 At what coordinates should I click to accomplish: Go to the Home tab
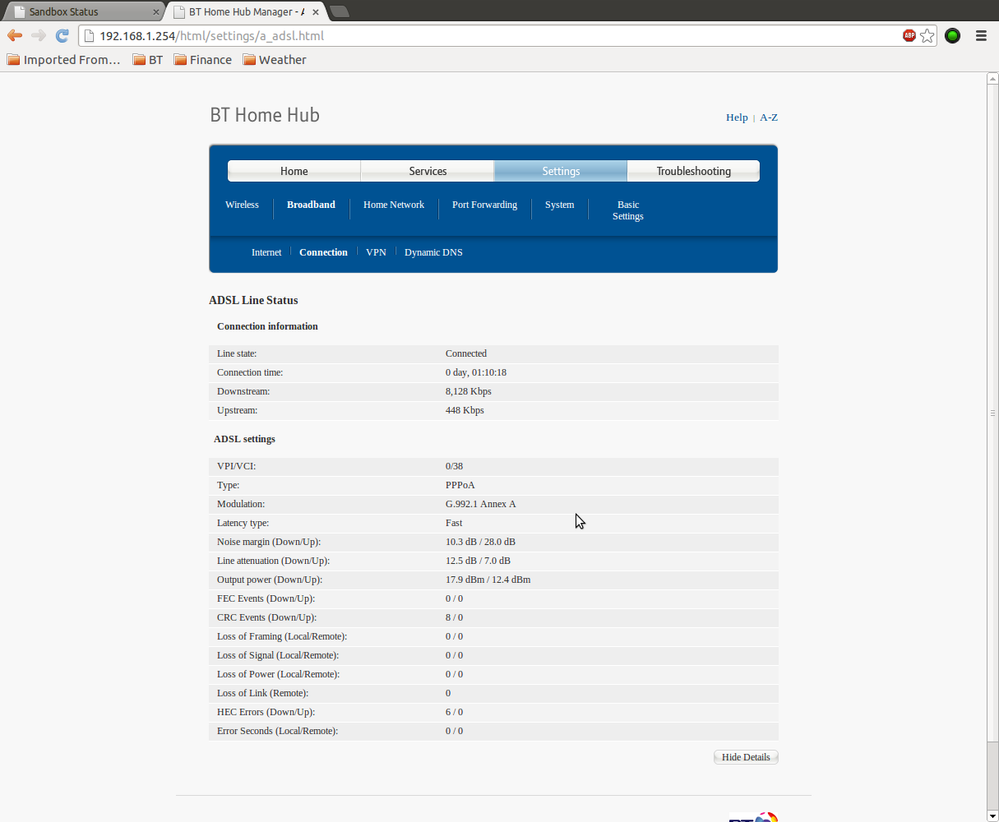coord(294,171)
